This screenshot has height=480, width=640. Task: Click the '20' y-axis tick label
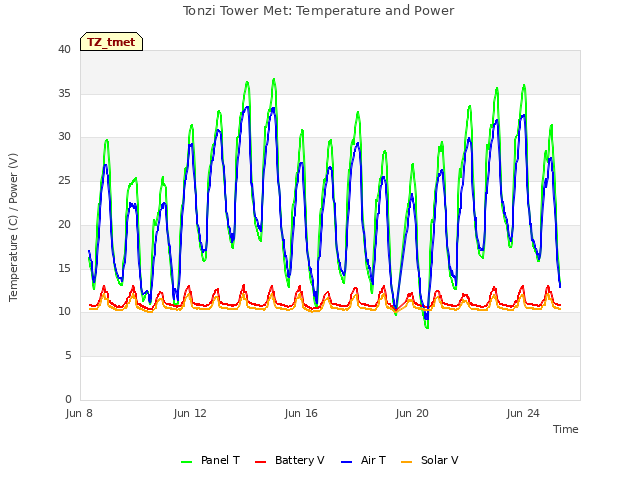64,224
